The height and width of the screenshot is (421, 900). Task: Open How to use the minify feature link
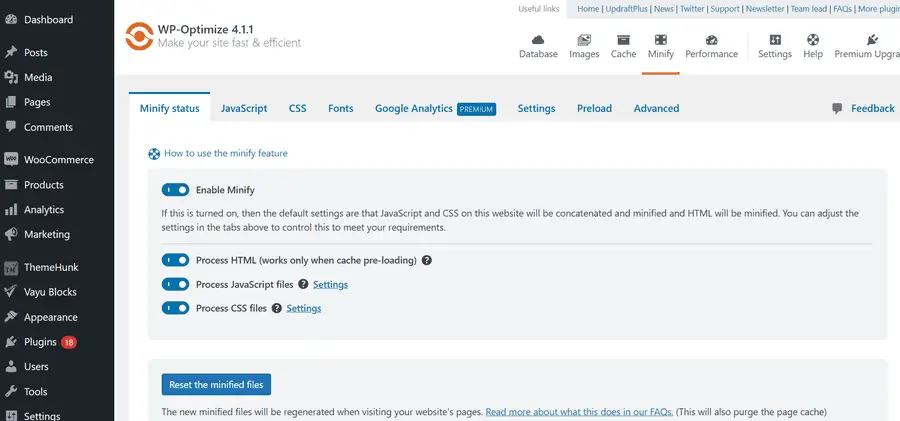point(225,153)
